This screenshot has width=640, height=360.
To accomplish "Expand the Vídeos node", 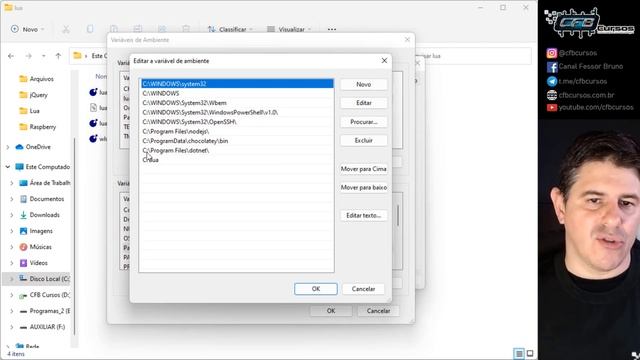I will 12,263.
